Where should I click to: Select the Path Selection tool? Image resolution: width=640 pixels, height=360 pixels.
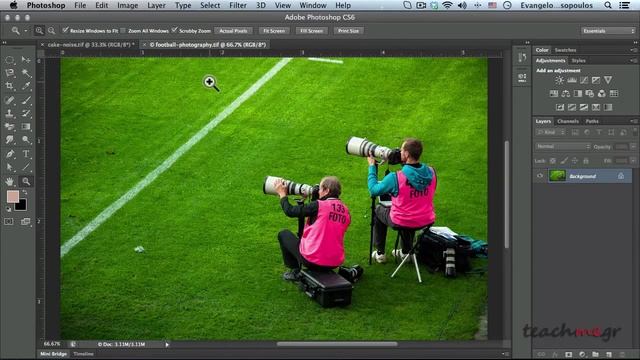(x=10, y=167)
